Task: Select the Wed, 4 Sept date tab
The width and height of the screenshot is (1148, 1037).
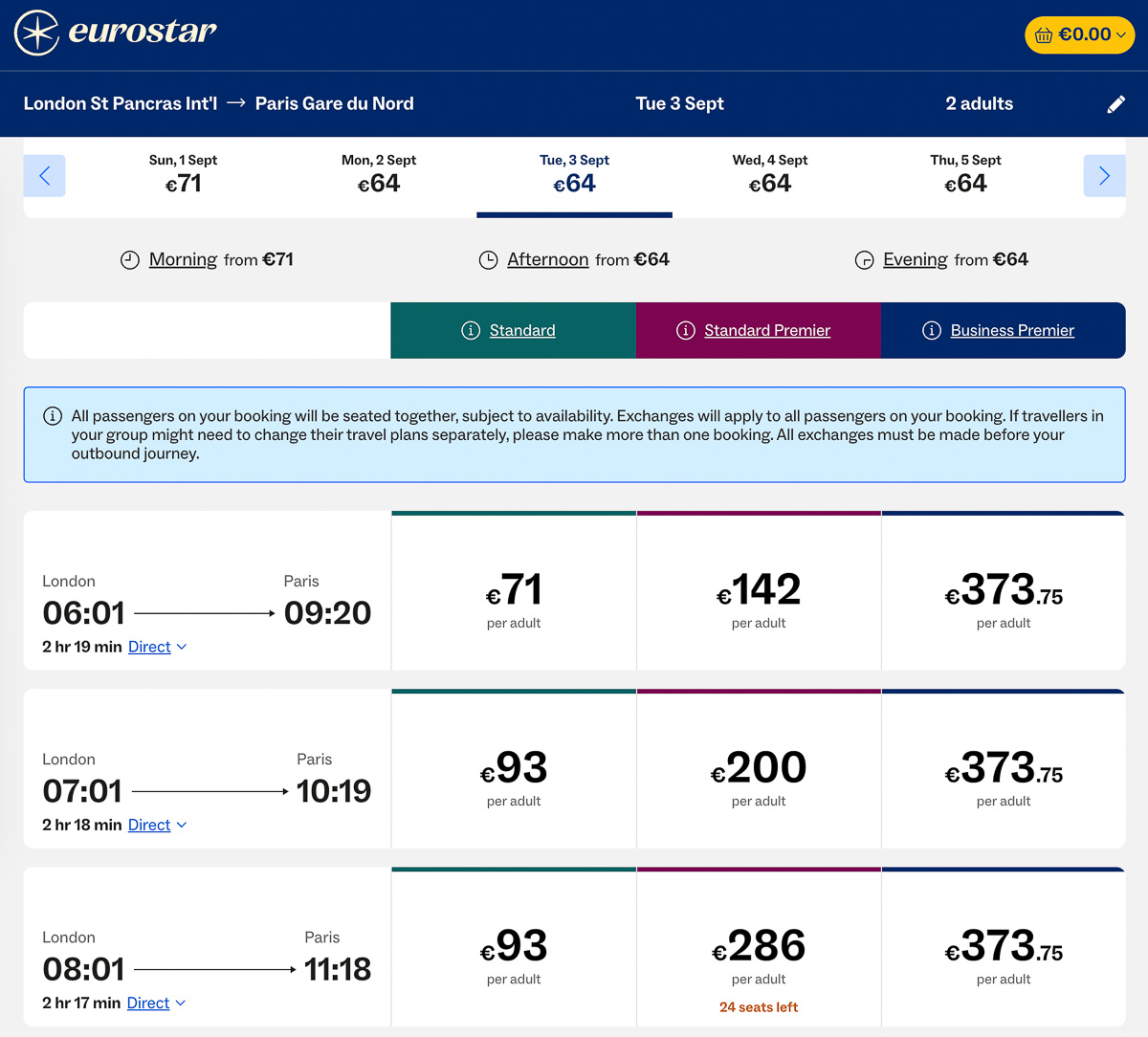Action: [770, 176]
